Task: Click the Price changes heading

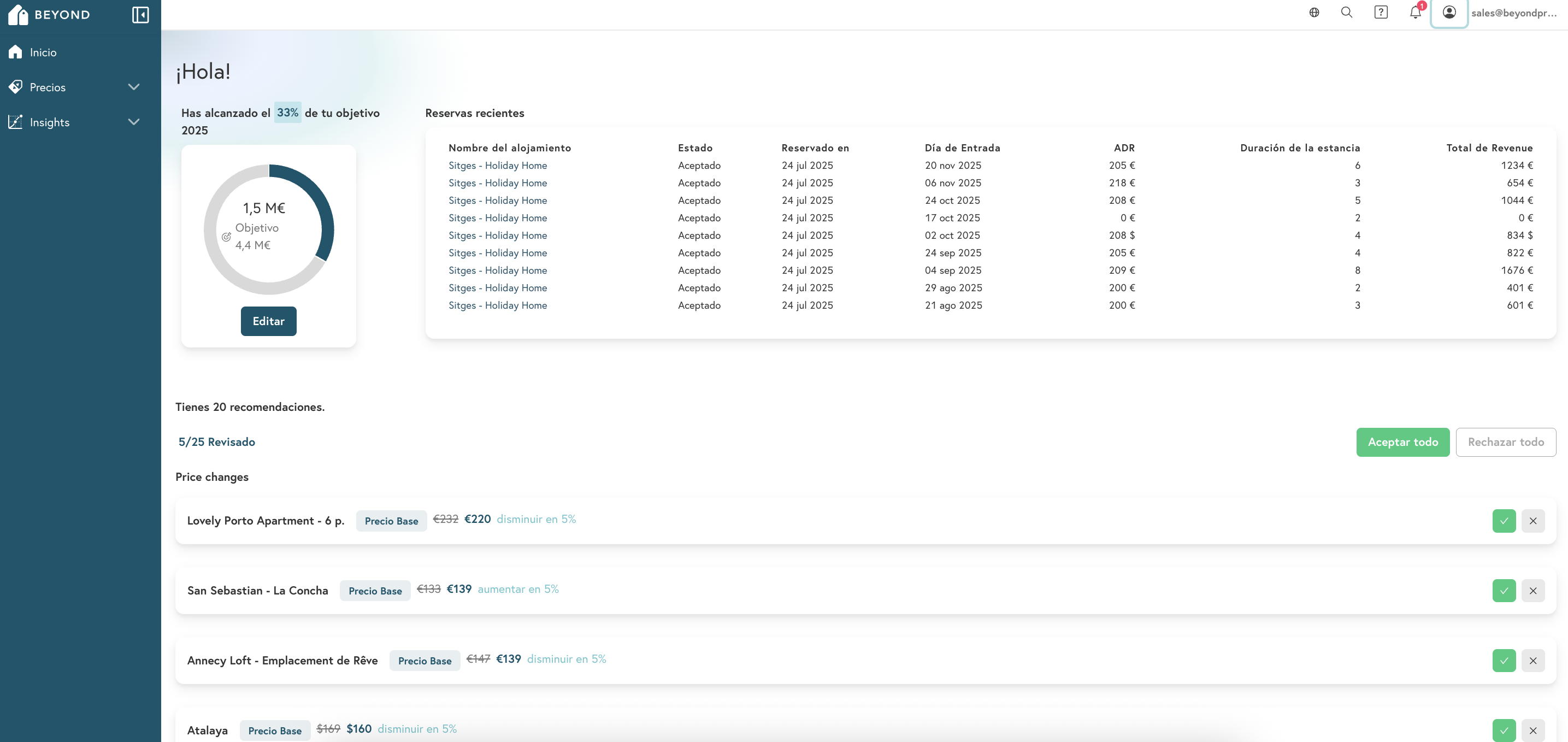Action: click(212, 477)
